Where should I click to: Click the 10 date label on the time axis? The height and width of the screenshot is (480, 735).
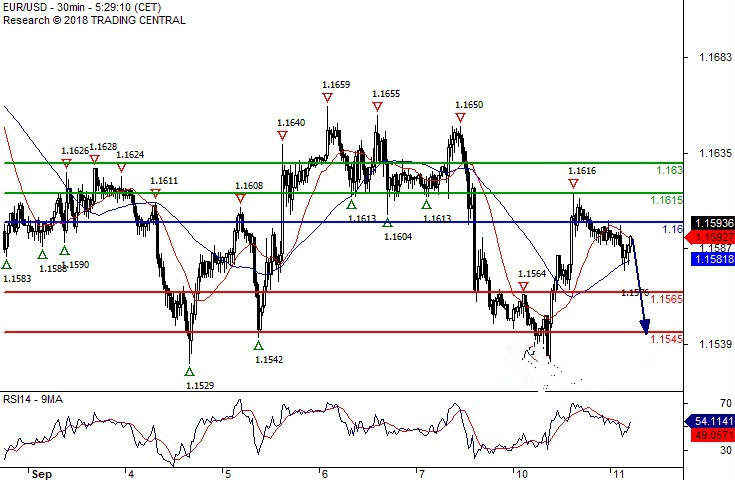click(x=521, y=473)
